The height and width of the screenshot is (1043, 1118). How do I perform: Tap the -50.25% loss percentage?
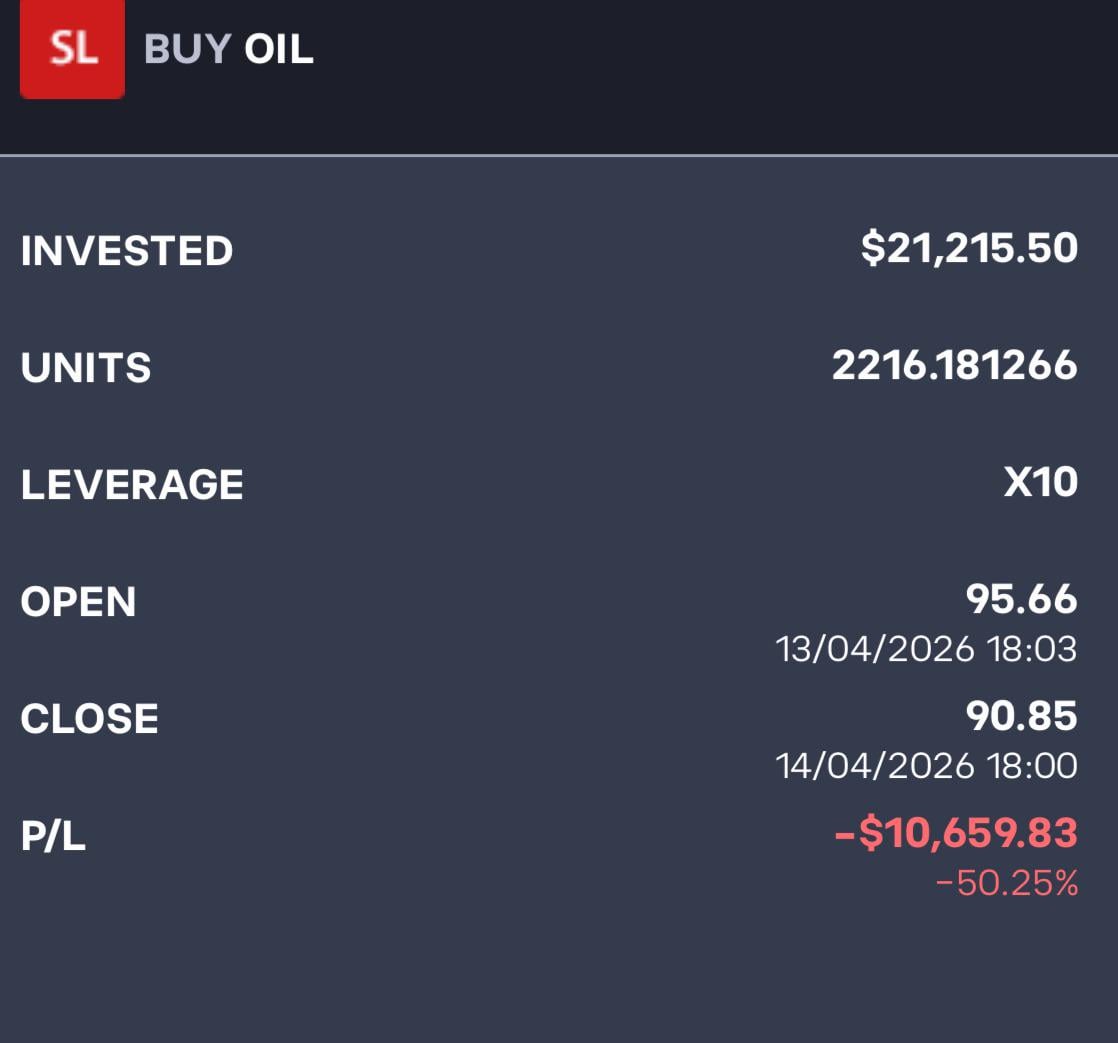1006,884
